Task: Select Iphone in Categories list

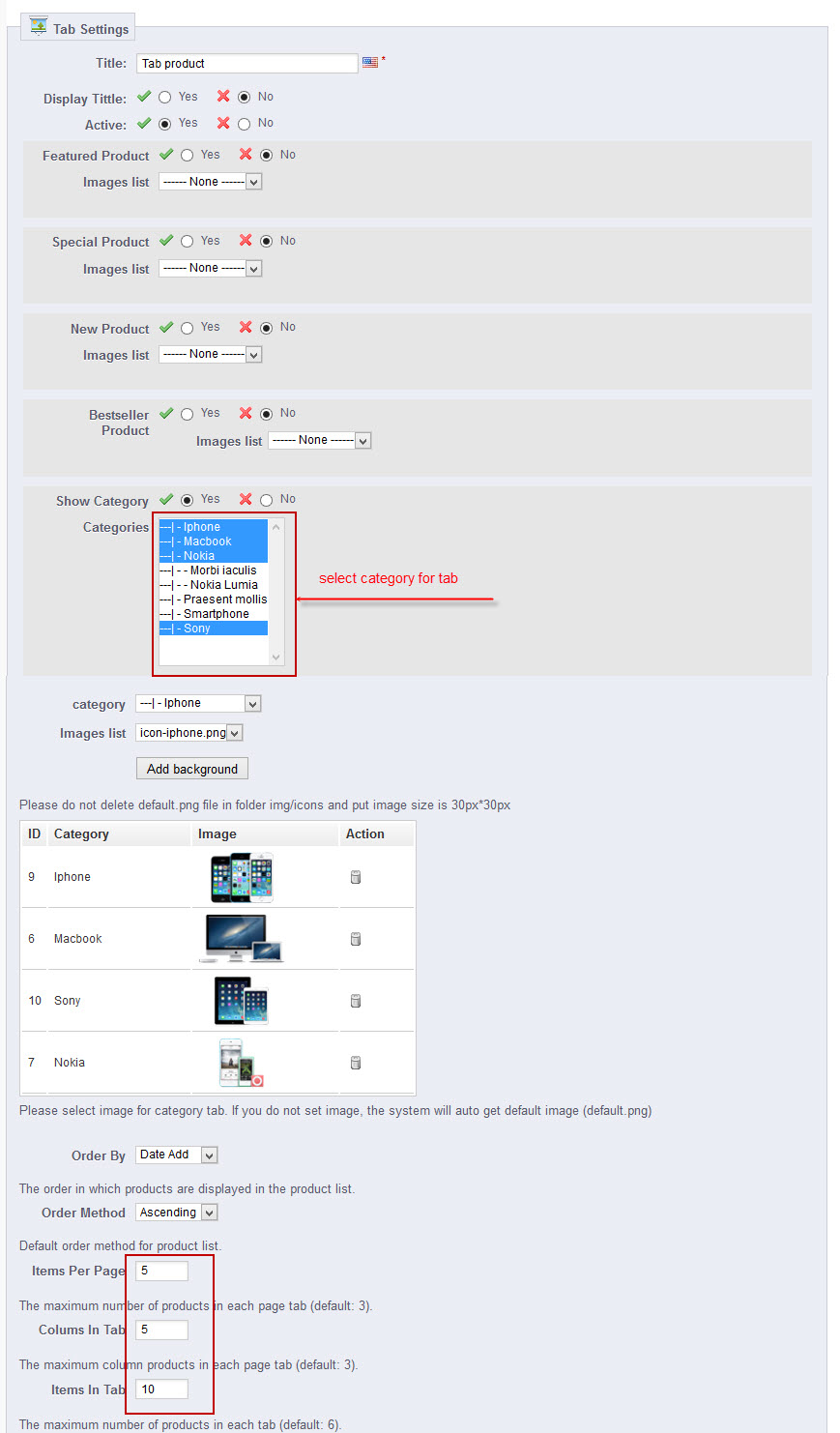Action: tap(214, 527)
